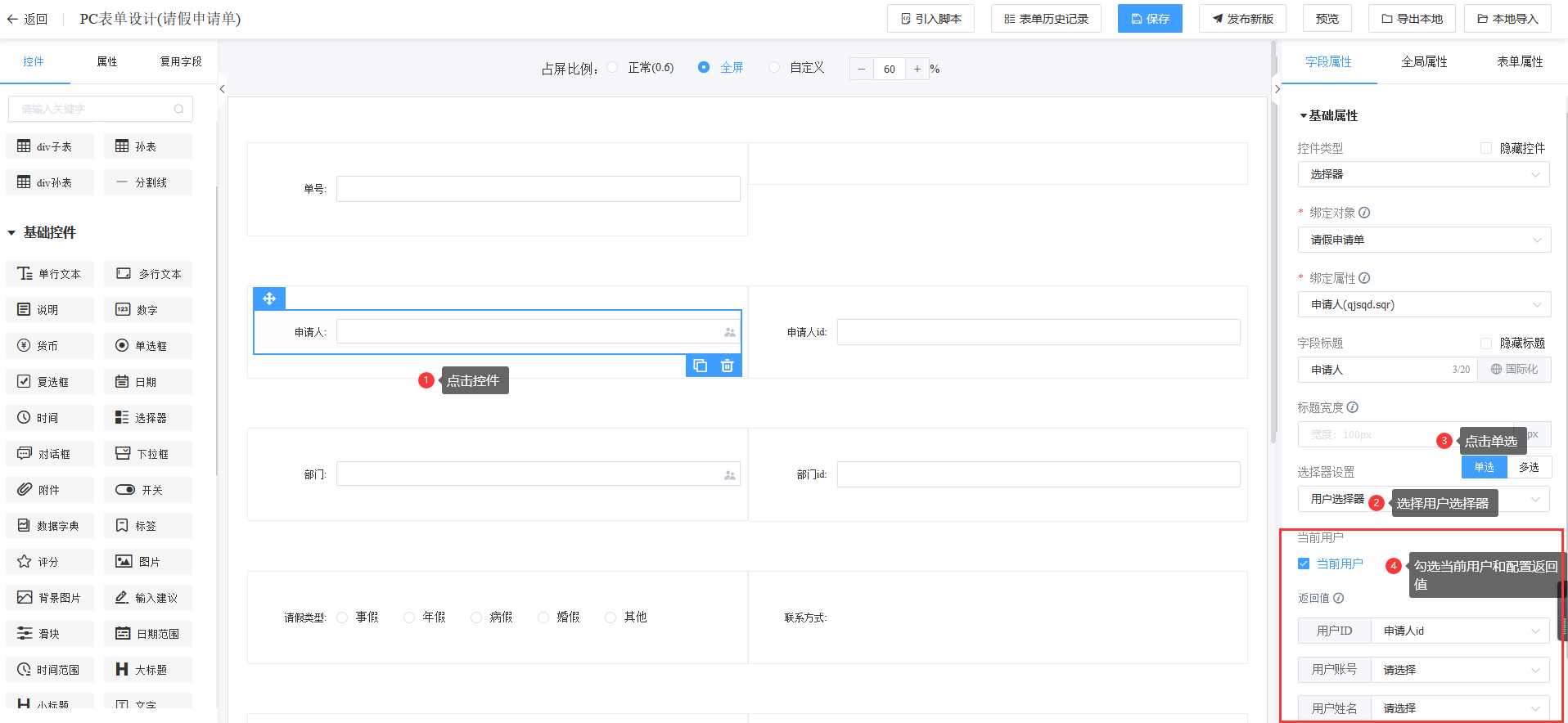Click the move handle icon above 申请人
The width and height of the screenshot is (1568, 723).
tap(269, 299)
